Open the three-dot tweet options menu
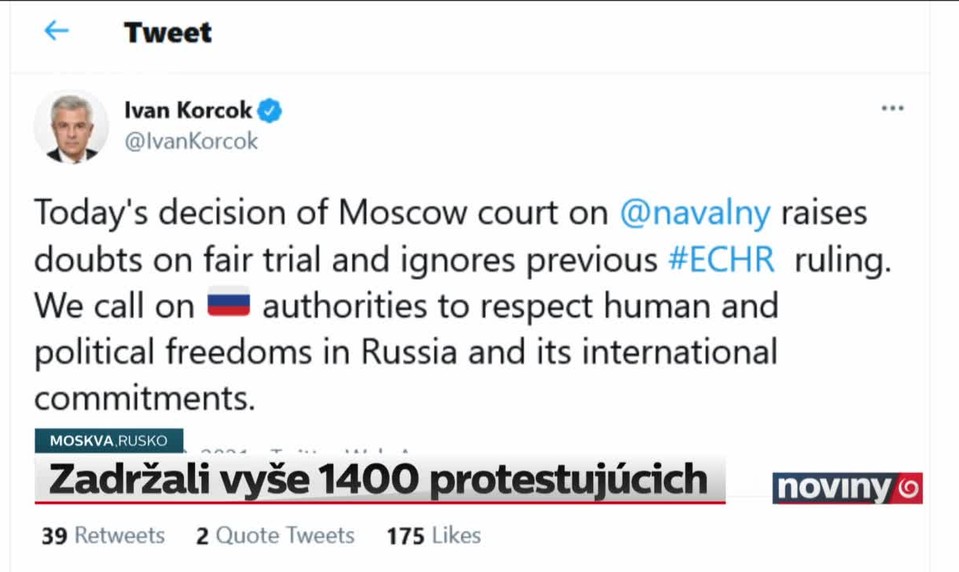The height and width of the screenshot is (572, 959). [892, 108]
